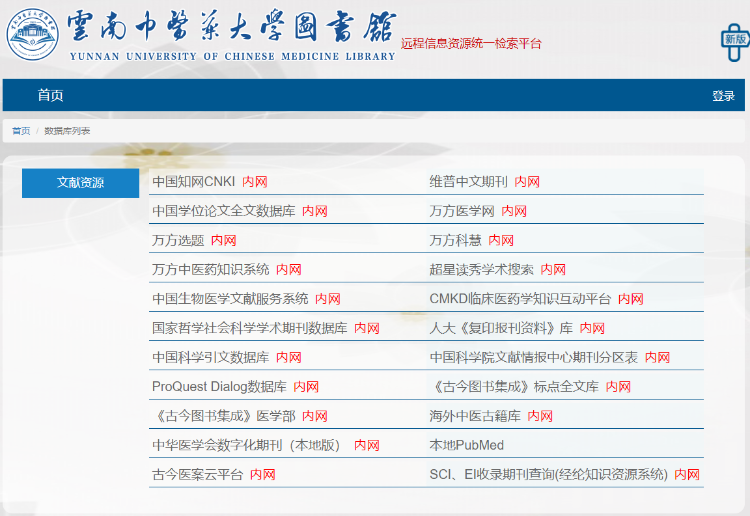
Task: Select the 文献资源 category tab
Action: 80,183
